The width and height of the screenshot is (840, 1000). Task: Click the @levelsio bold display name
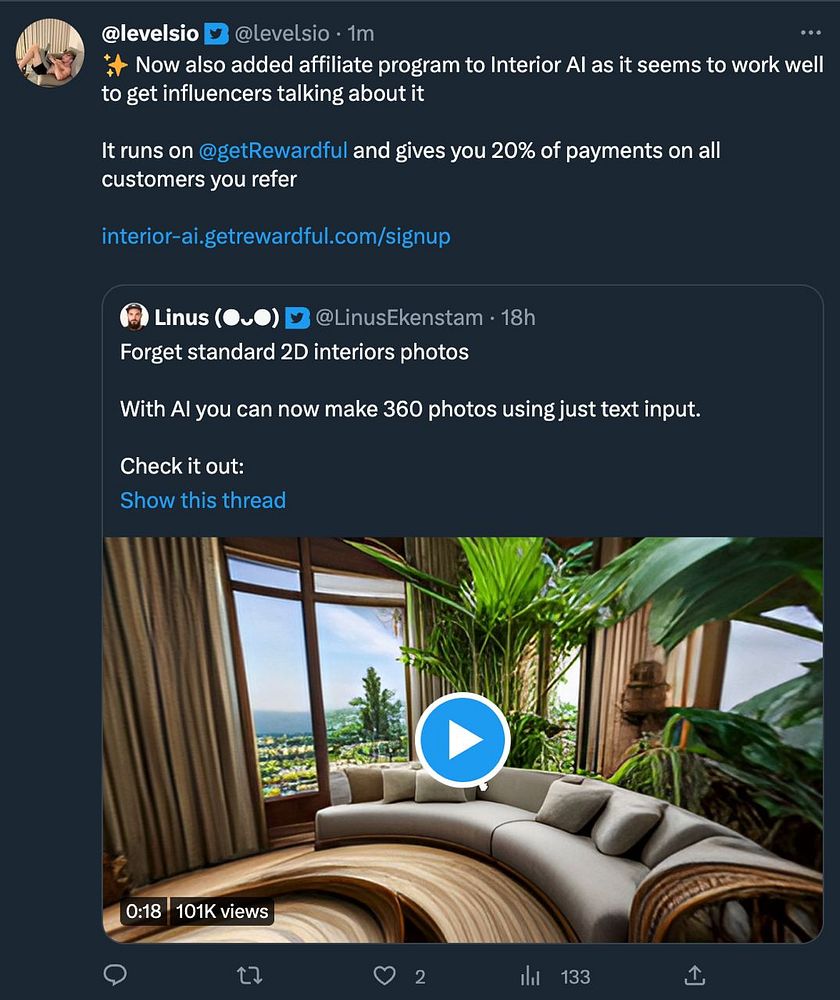click(x=150, y=33)
